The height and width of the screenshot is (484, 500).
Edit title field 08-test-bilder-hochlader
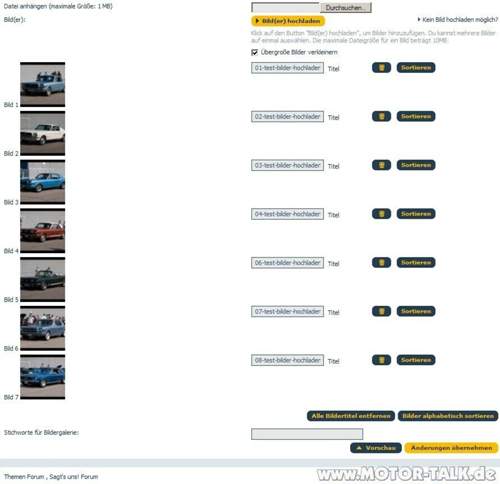coord(287,360)
